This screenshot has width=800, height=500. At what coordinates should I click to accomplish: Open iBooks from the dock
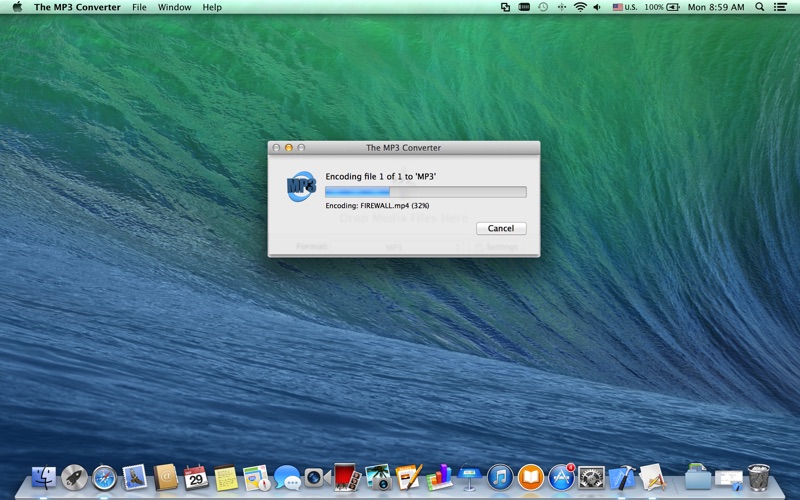click(x=531, y=478)
